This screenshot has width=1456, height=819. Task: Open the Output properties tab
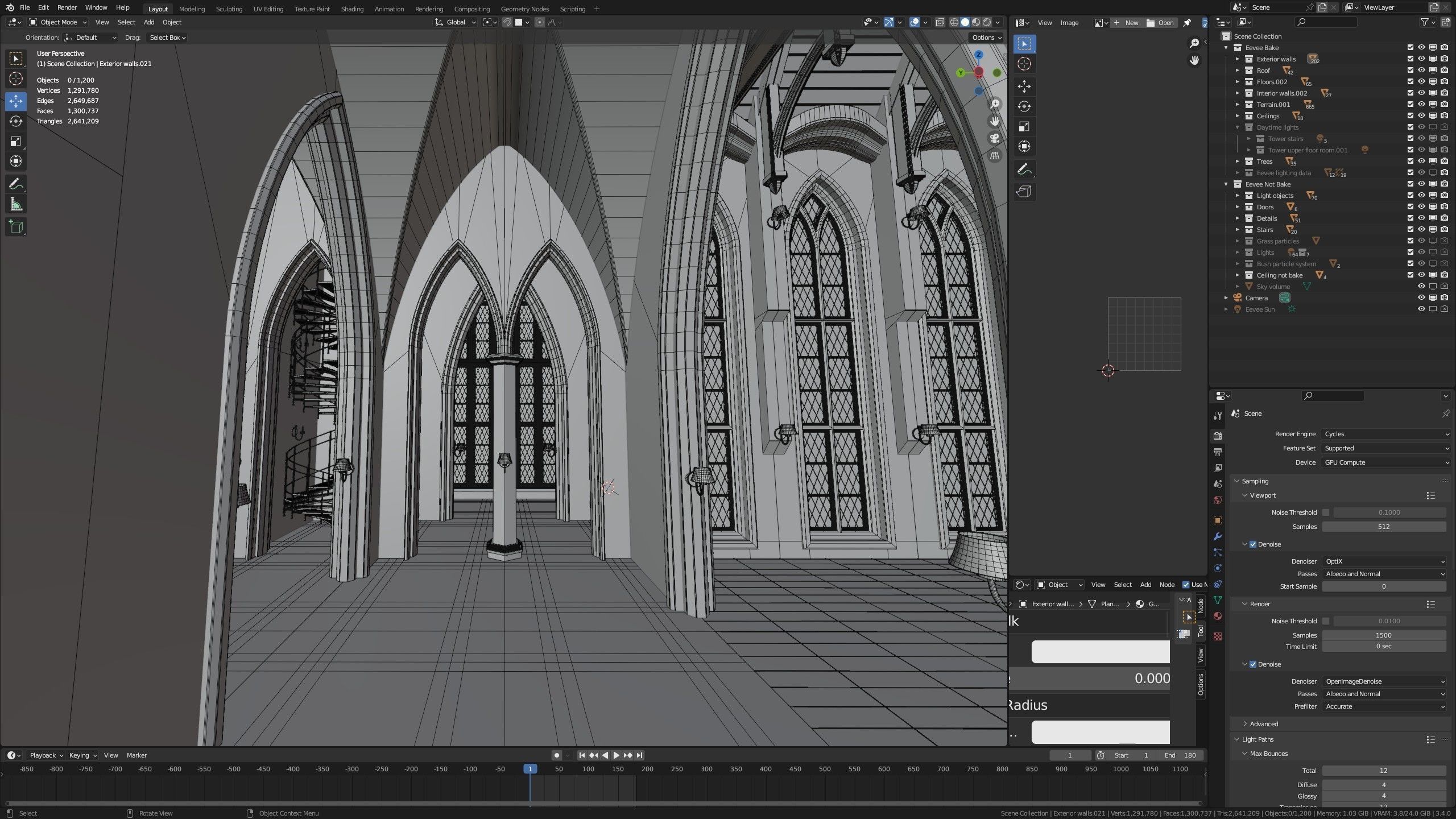(x=1218, y=452)
